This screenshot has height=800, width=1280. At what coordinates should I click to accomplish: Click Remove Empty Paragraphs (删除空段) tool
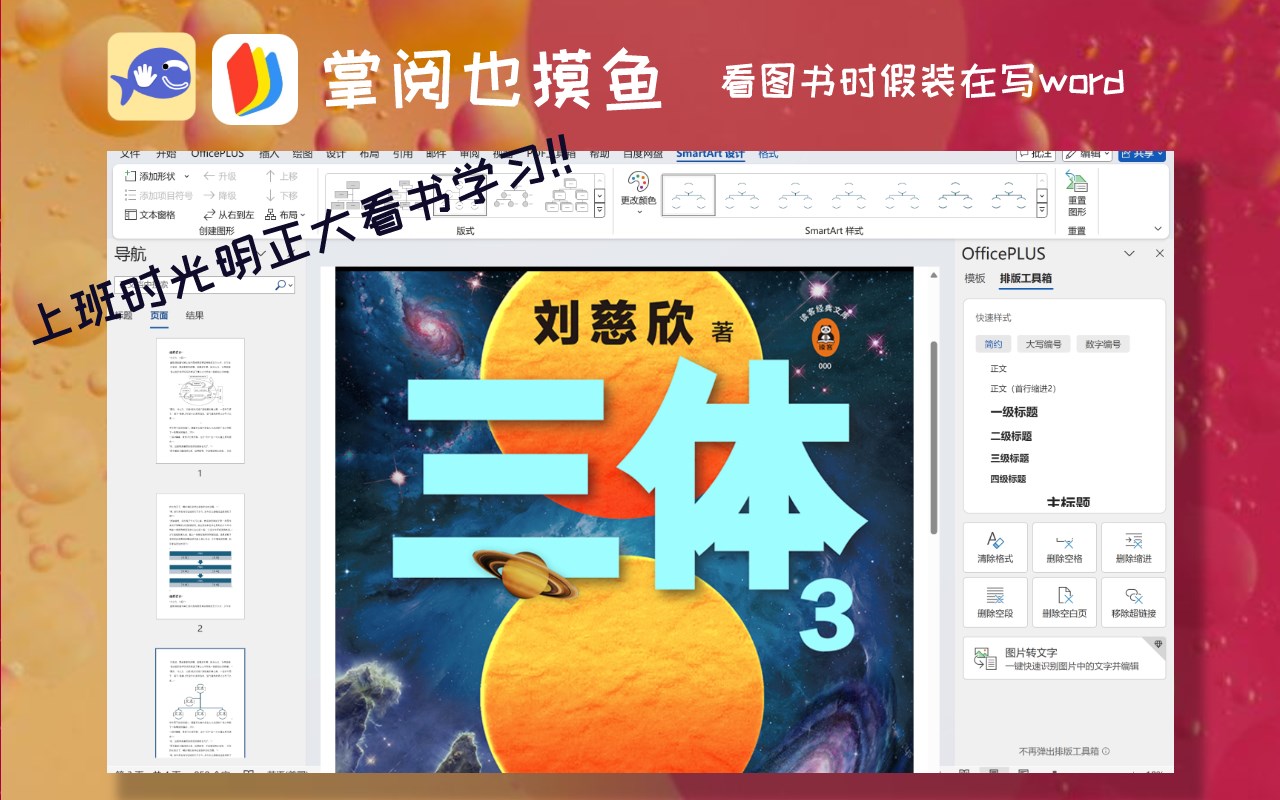point(995,602)
